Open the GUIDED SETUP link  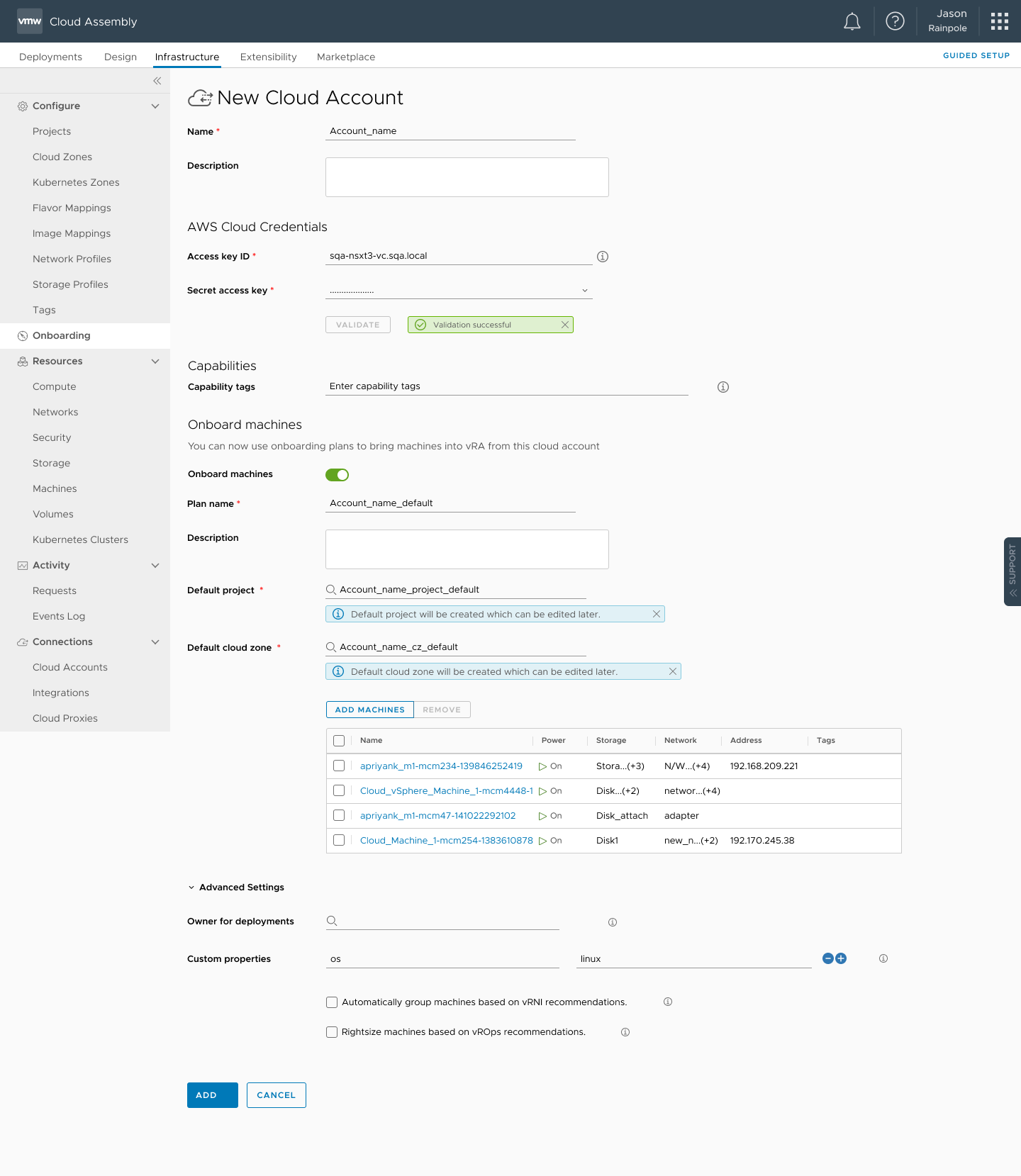tap(976, 55)
